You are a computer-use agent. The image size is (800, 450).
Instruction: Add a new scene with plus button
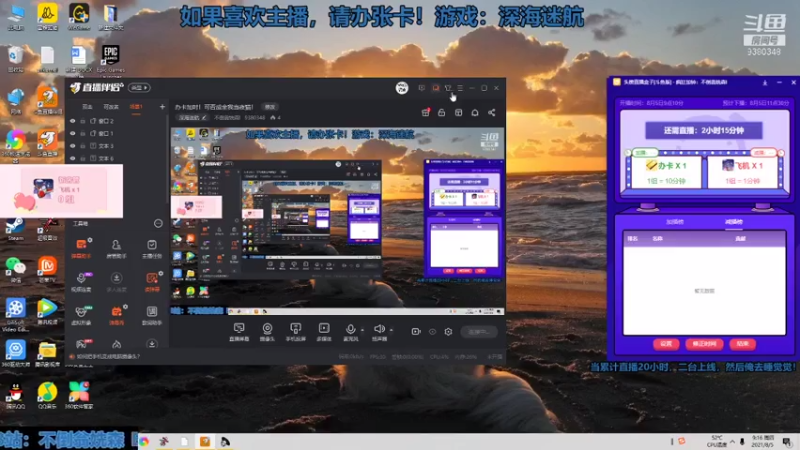[x=162, y=107]
